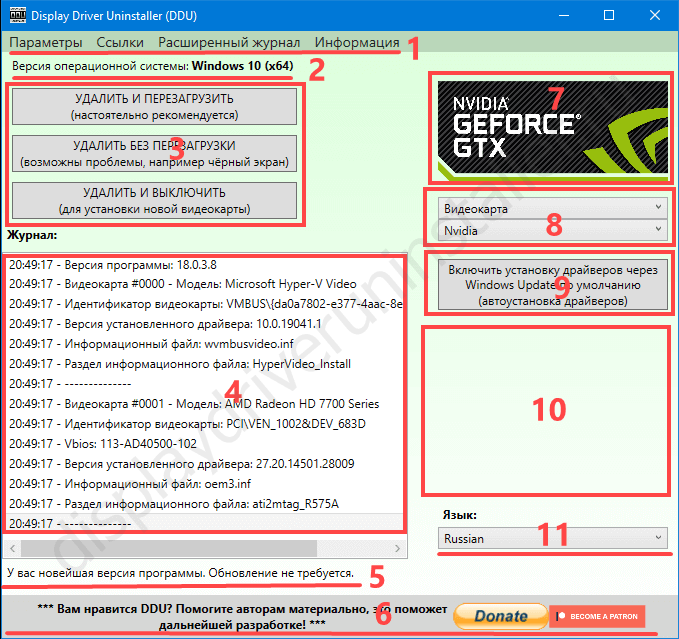Viewport: 679px width, 639px height.
Task: Click УДАЛИТЬ И ВЫКЛЮЧИТЬ button
Action: [155, 200]
